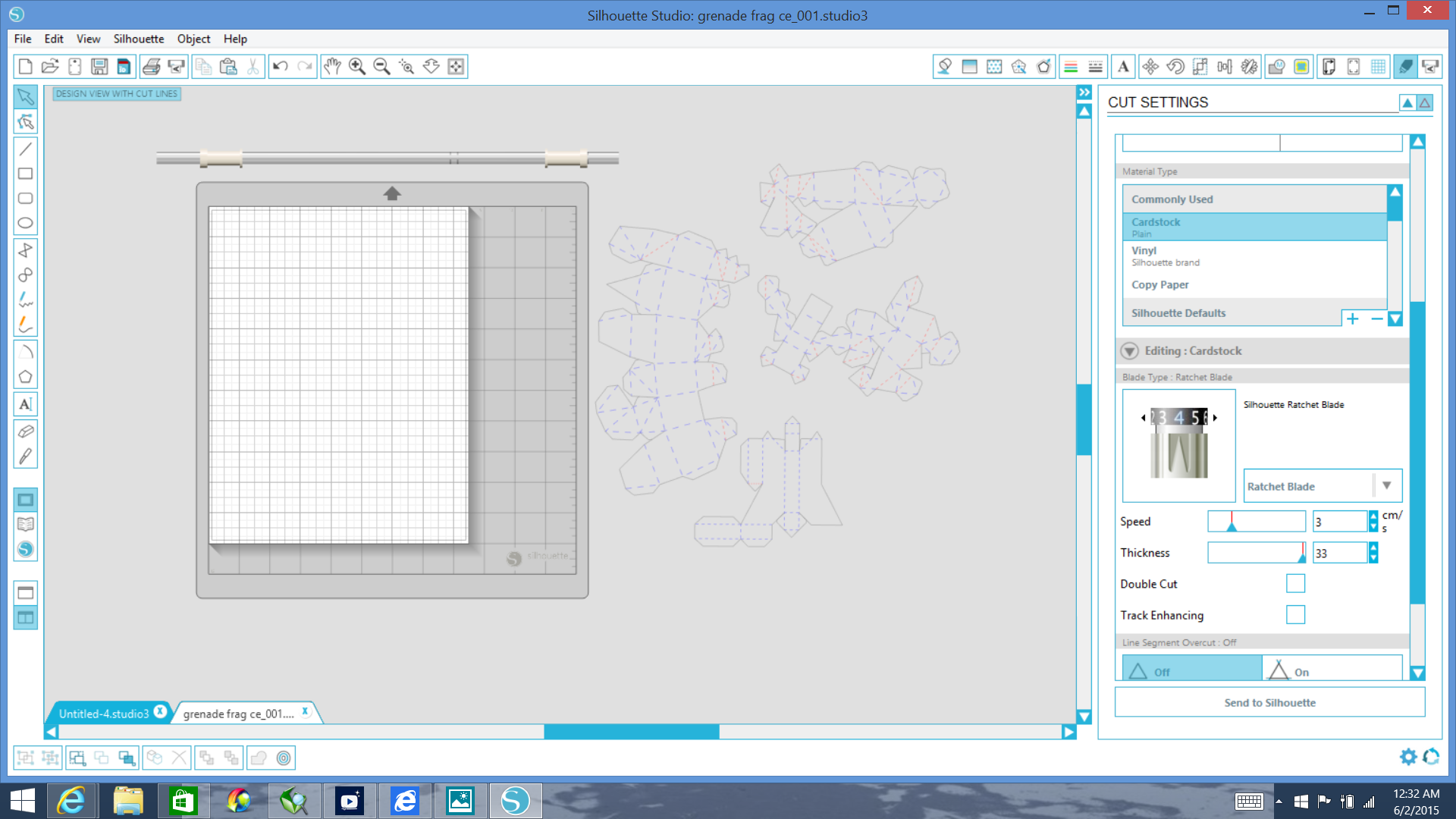Click the Print icon

click(x=152, y=67)
